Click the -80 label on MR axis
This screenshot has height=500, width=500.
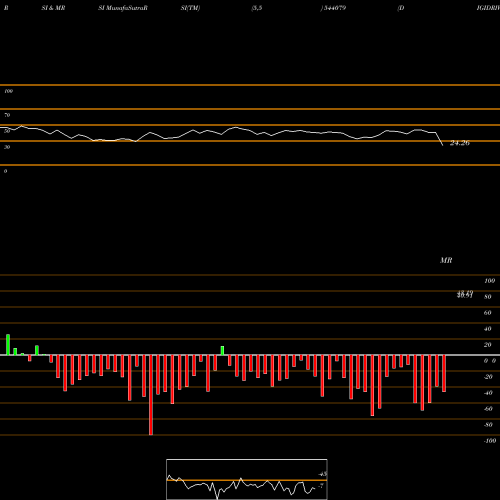(488, 425)
